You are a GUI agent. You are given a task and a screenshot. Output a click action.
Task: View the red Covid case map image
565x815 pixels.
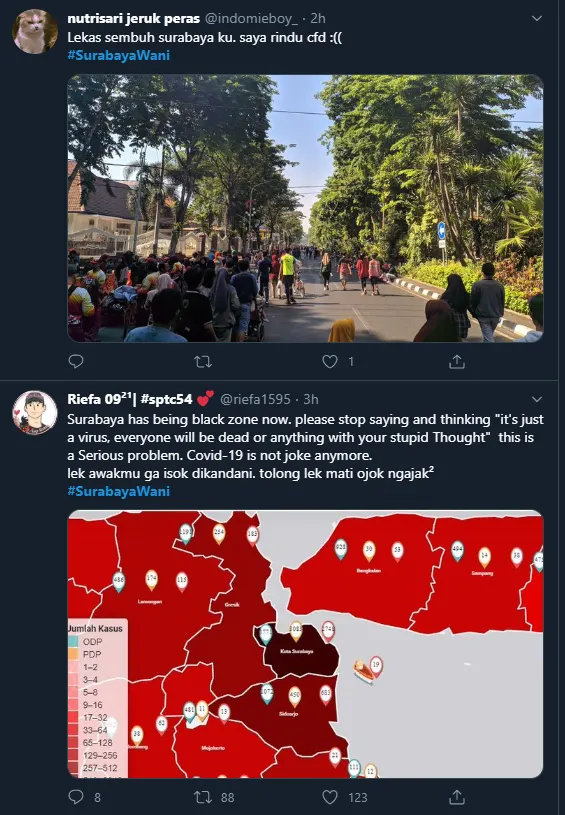coord(306,644)
